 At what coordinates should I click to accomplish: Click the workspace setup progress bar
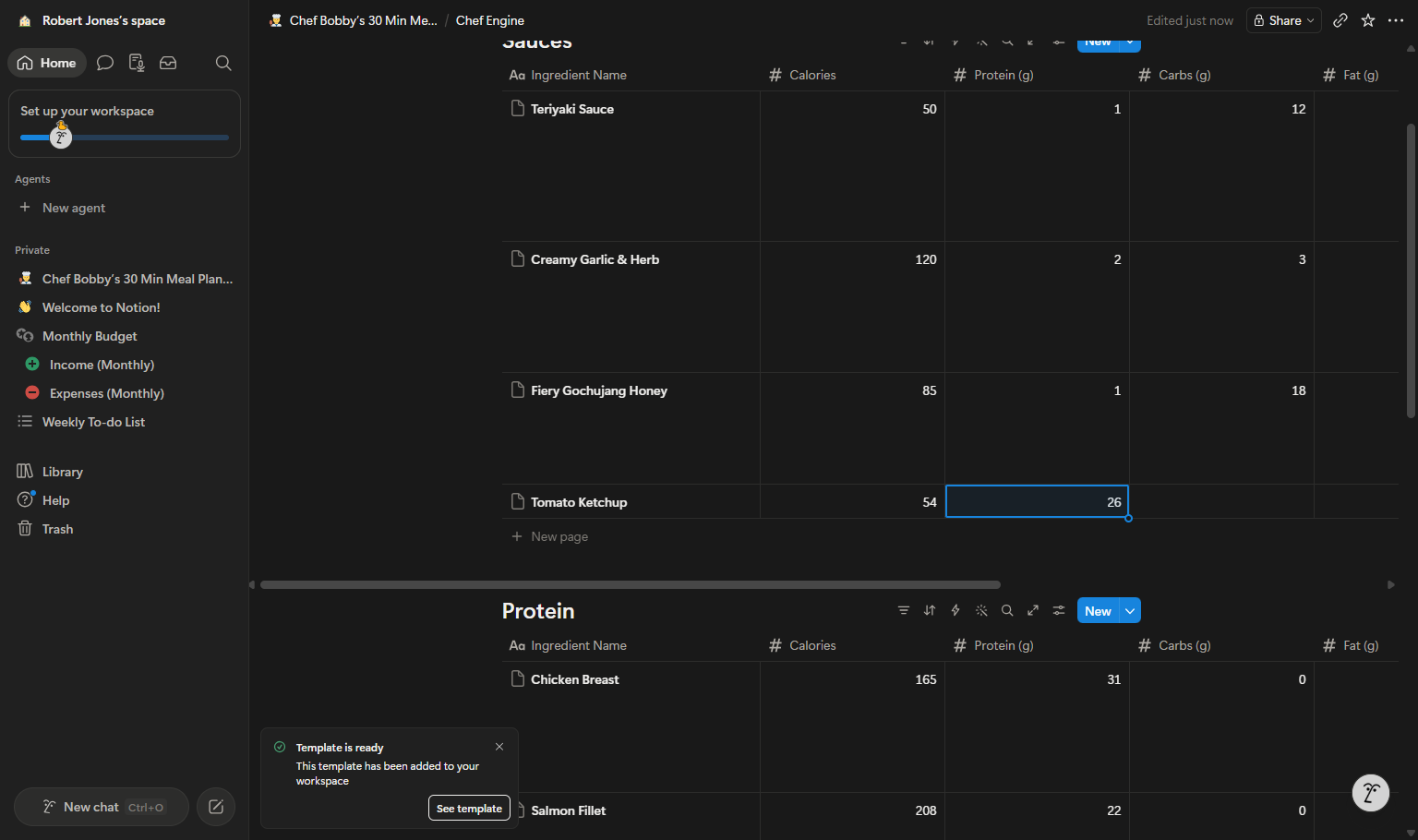pyautogui.click(x=125, y=138)
